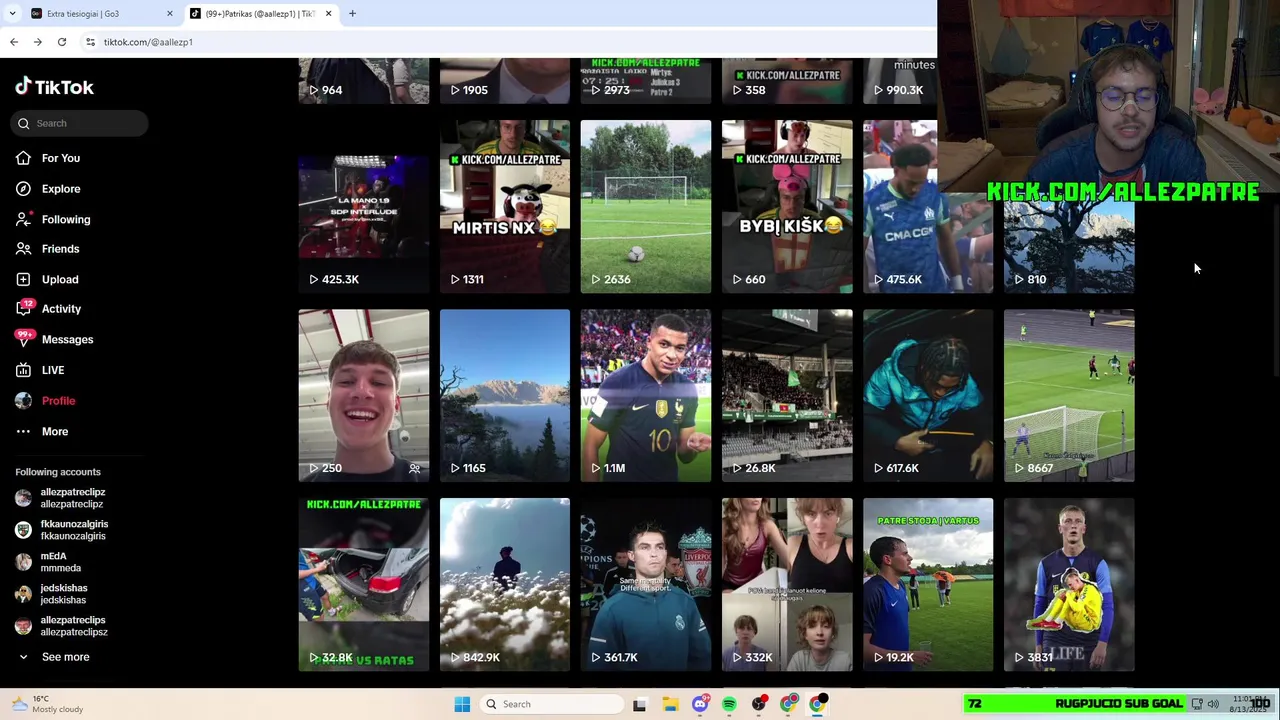This screenshot has width=1280, height=720.
Task: Open the video with 332K views
Action: point(787,584)
